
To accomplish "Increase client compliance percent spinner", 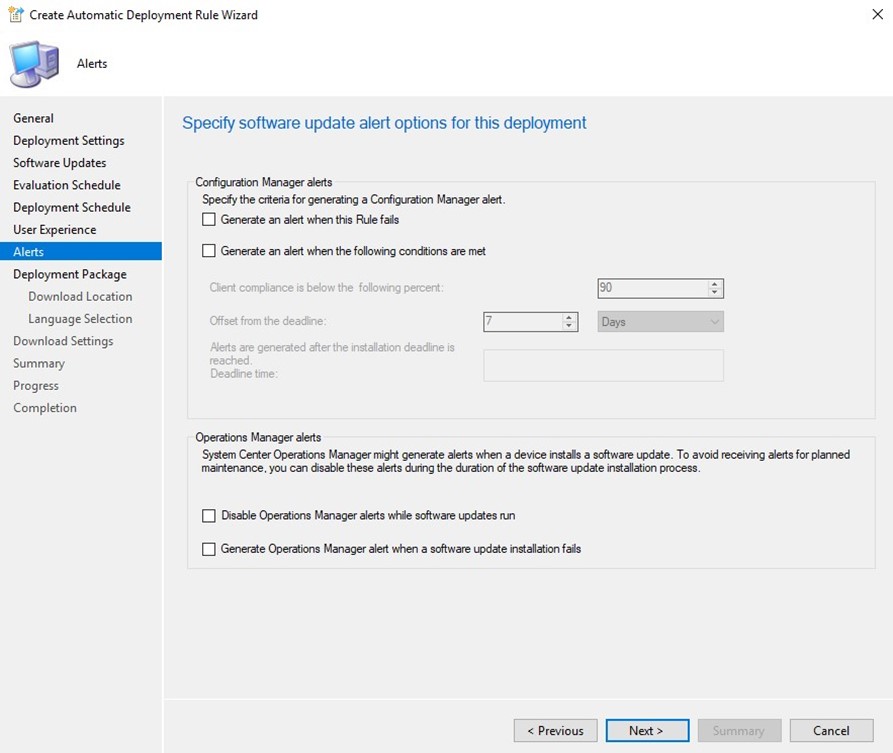I will [x=715, y=284].
